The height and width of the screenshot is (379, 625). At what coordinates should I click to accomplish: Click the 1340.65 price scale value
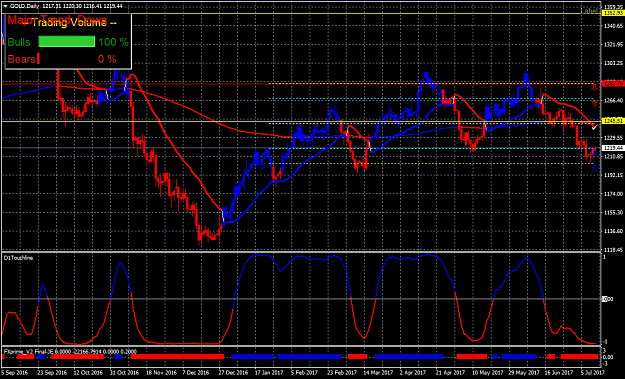[x=613, y=26]
